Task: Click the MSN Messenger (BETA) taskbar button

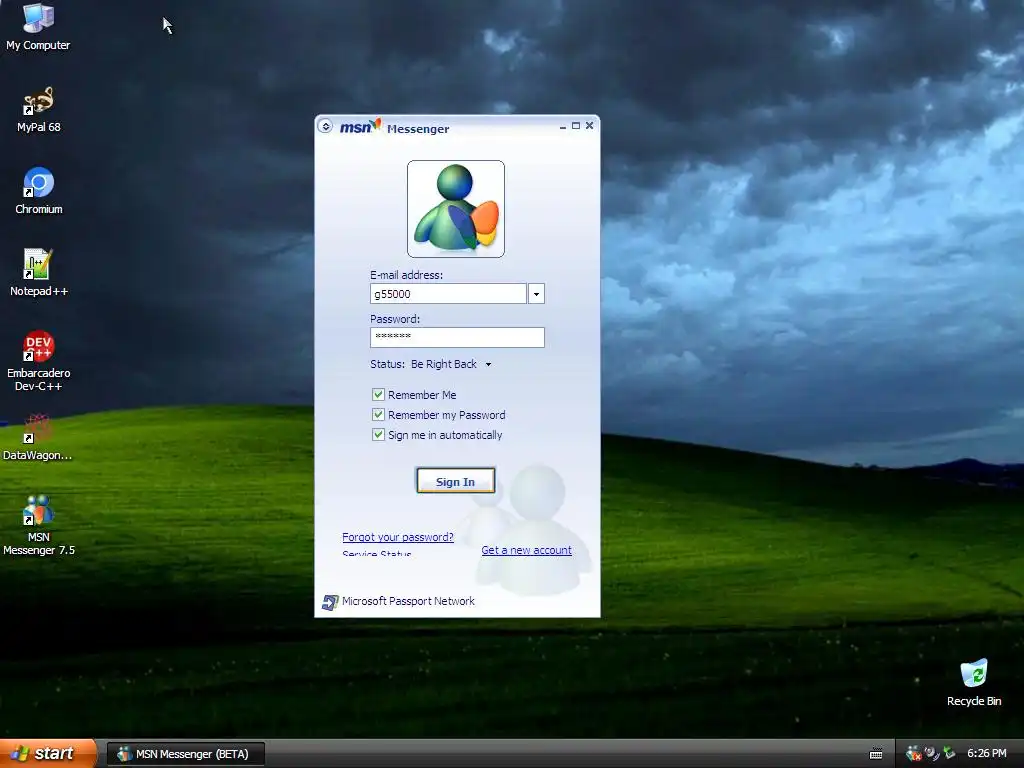Action: [x=186, y=754]
